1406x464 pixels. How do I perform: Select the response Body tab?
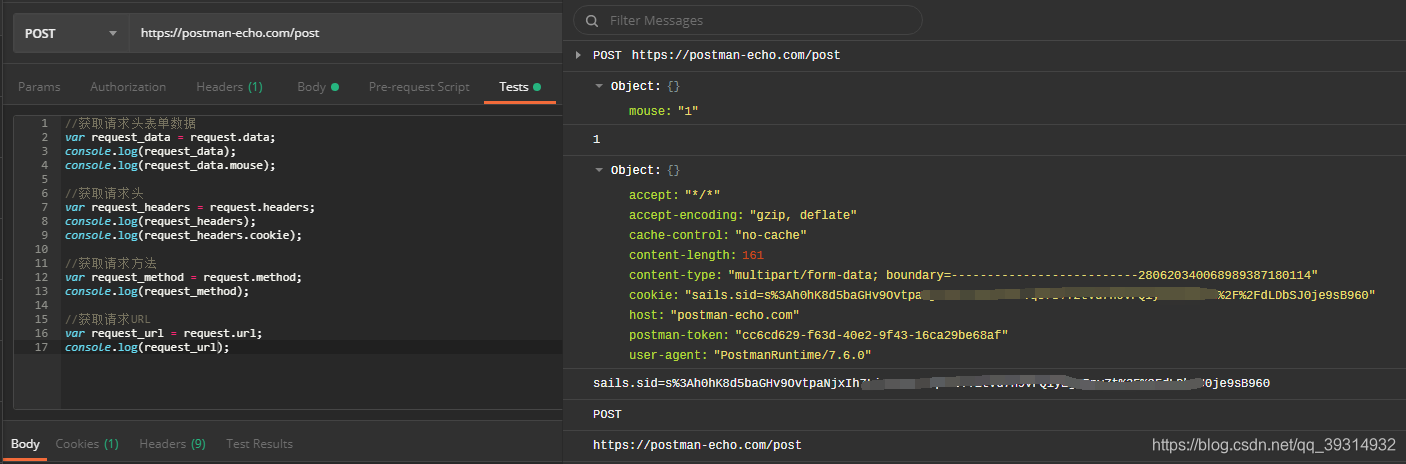point(25,444)
